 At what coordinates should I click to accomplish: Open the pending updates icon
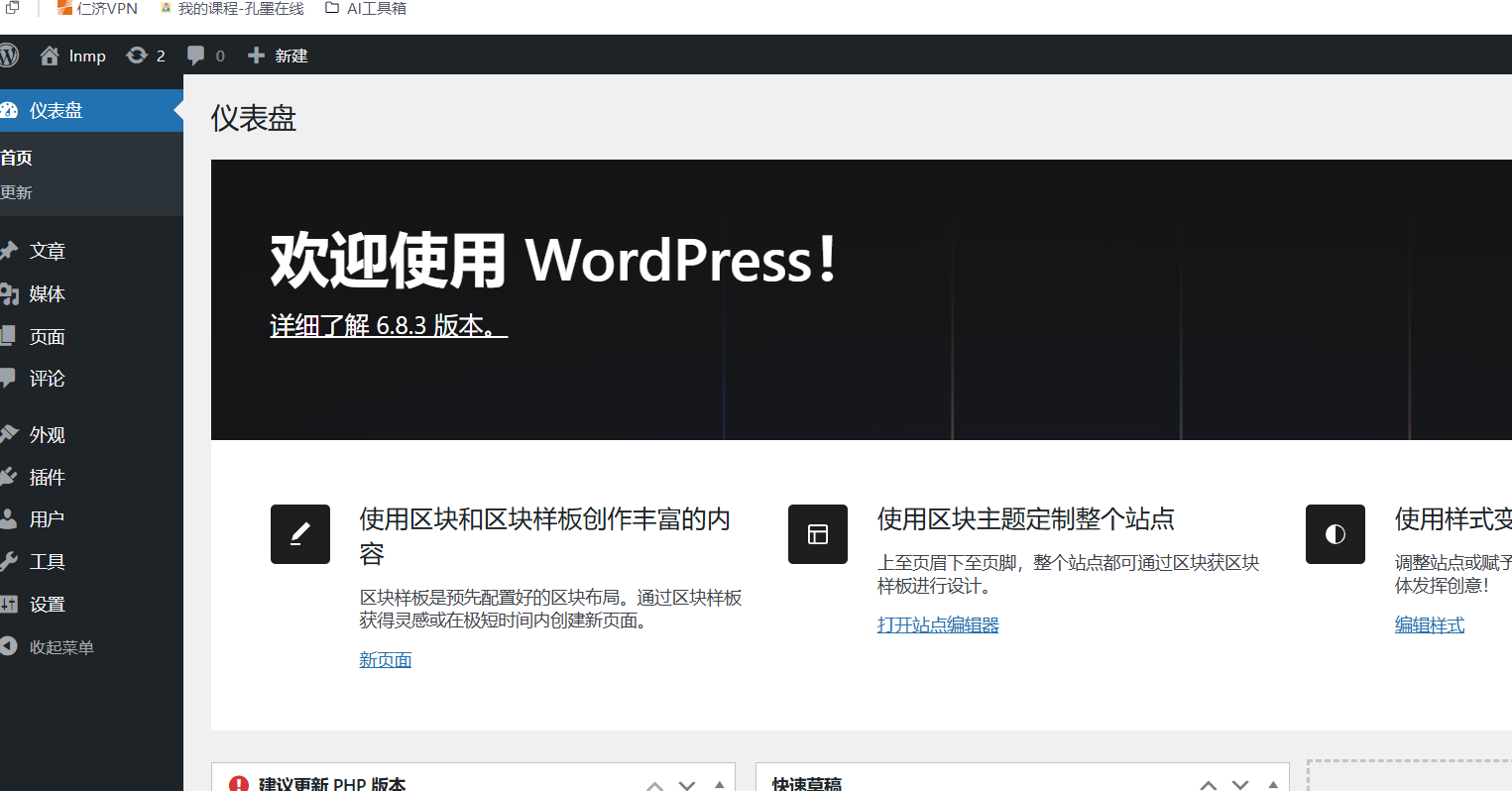tap(146, 56)
